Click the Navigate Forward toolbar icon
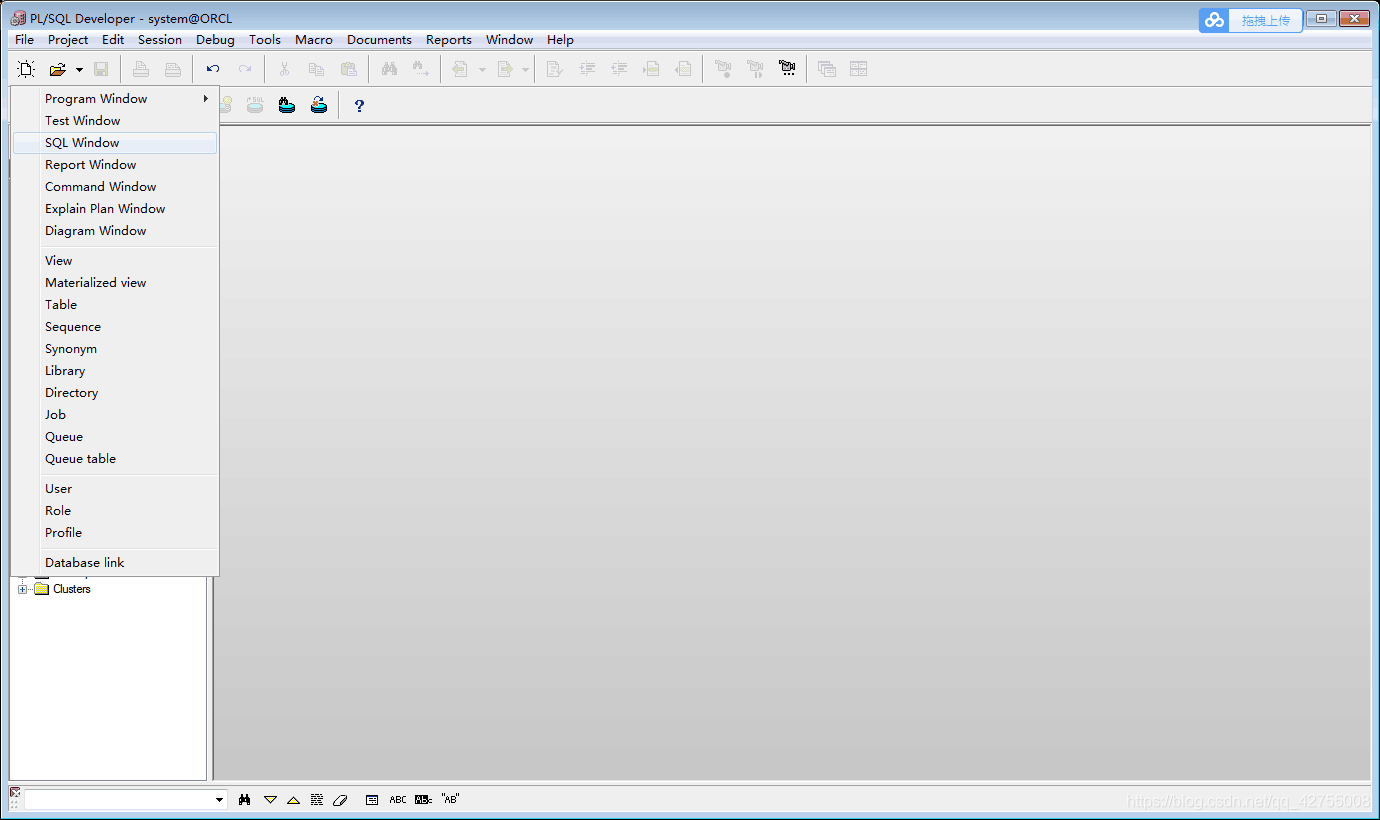1380x820 pixels. tap(505, 69)
